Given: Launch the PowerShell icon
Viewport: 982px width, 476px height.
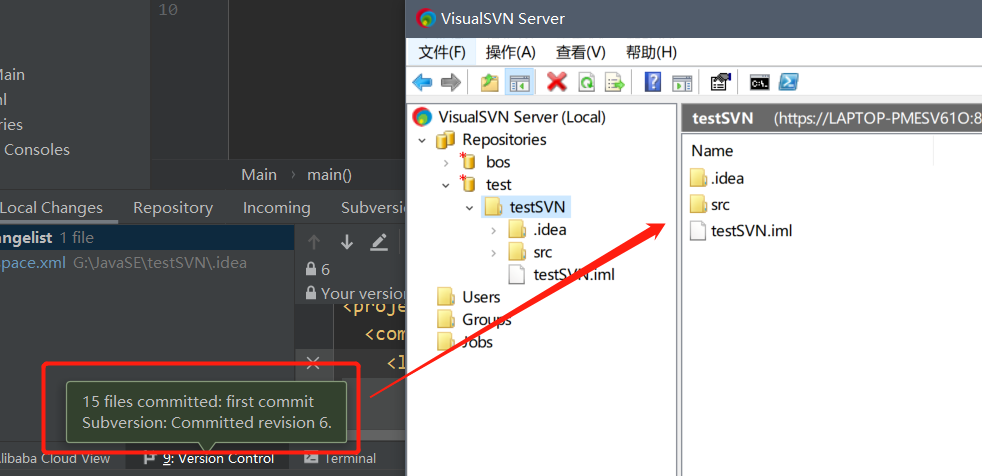Looking at the screenshot, I should click(x=788, y=82).
